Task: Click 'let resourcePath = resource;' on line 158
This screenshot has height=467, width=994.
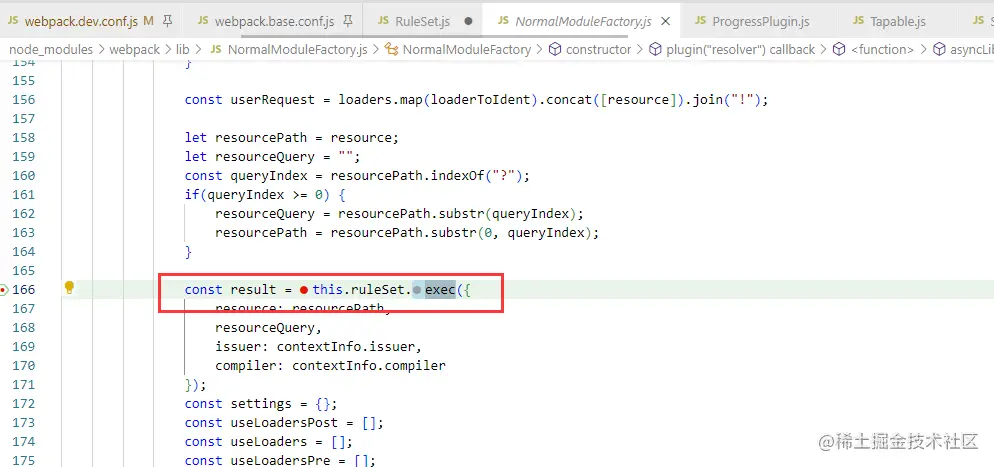Action: click(292, 138)
